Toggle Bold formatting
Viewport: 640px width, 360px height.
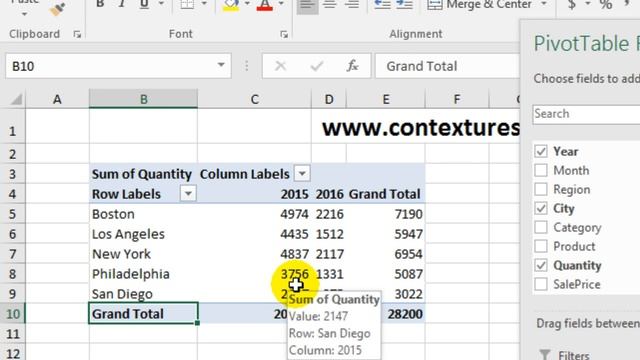(x=100, y=4)
